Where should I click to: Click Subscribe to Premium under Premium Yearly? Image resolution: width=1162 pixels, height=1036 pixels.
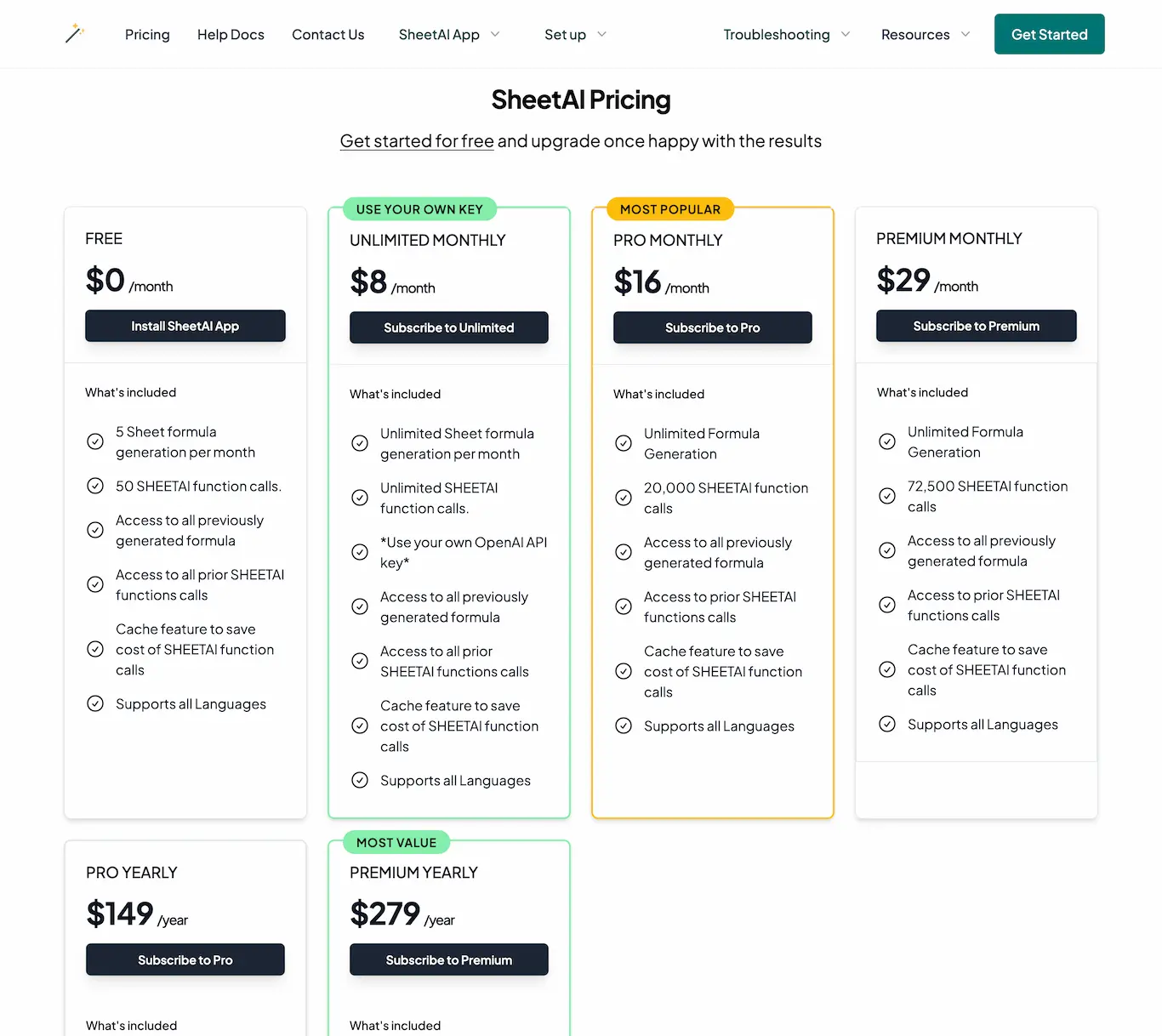(448, 959)
